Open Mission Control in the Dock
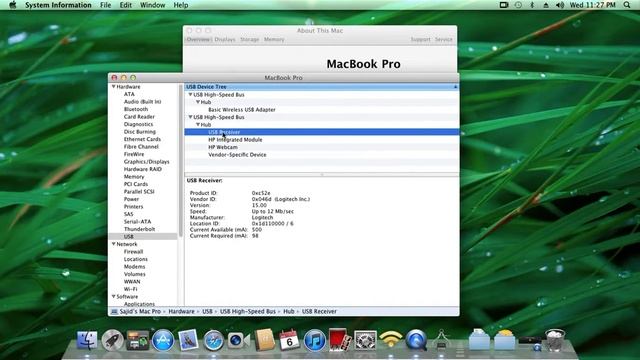 pos(138,340)
